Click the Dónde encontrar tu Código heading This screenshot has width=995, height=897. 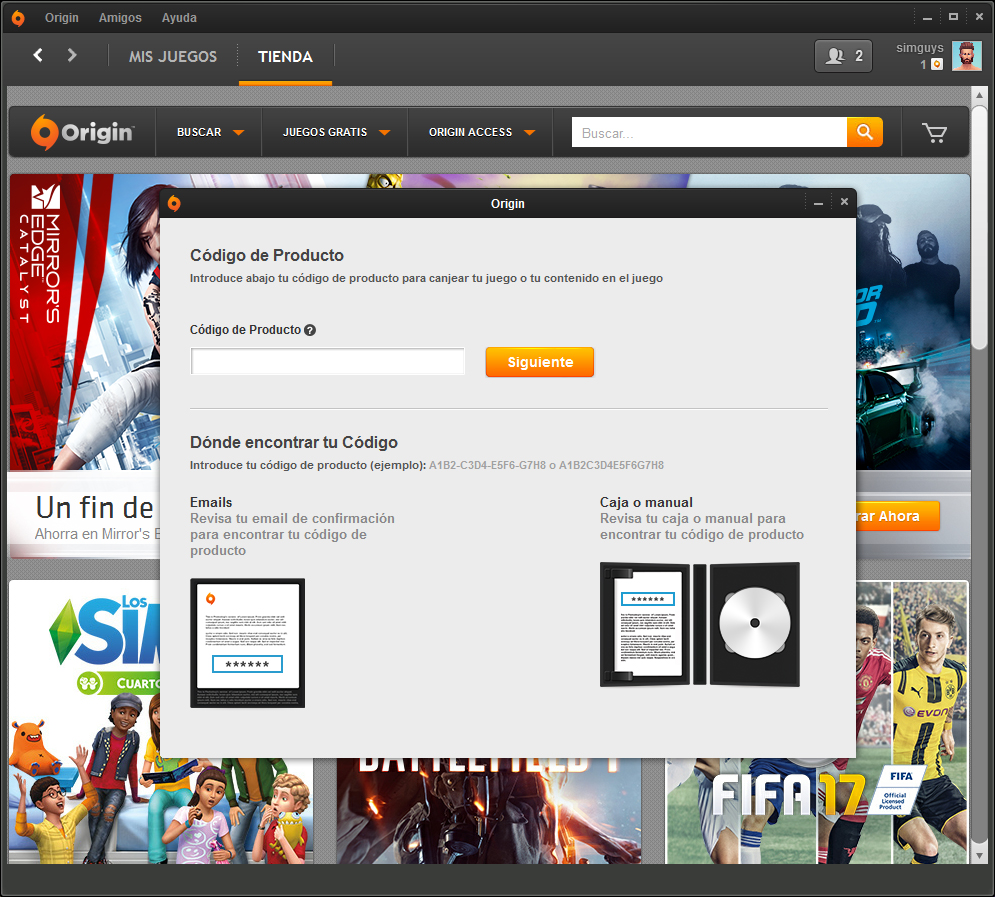294,442
